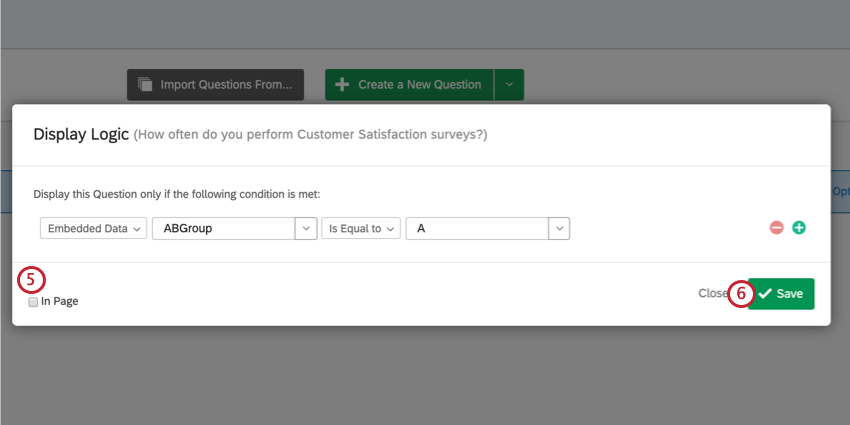Close the Display Logic dialog via Close link
The image size is (850, 425).
click(x=712, y=294)
